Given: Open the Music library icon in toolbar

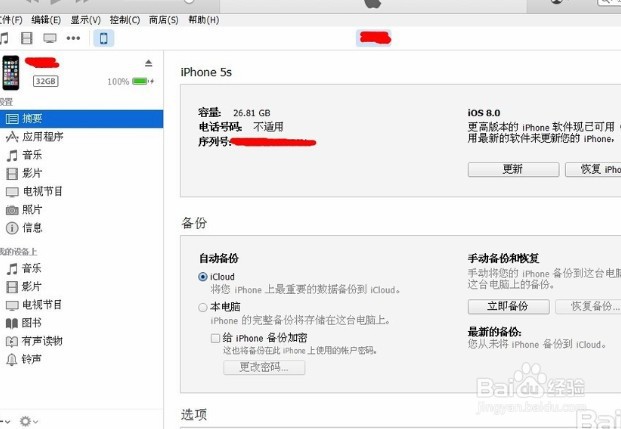Looking at the screenshot, I should pyautogui.click(x=4, y=38).
